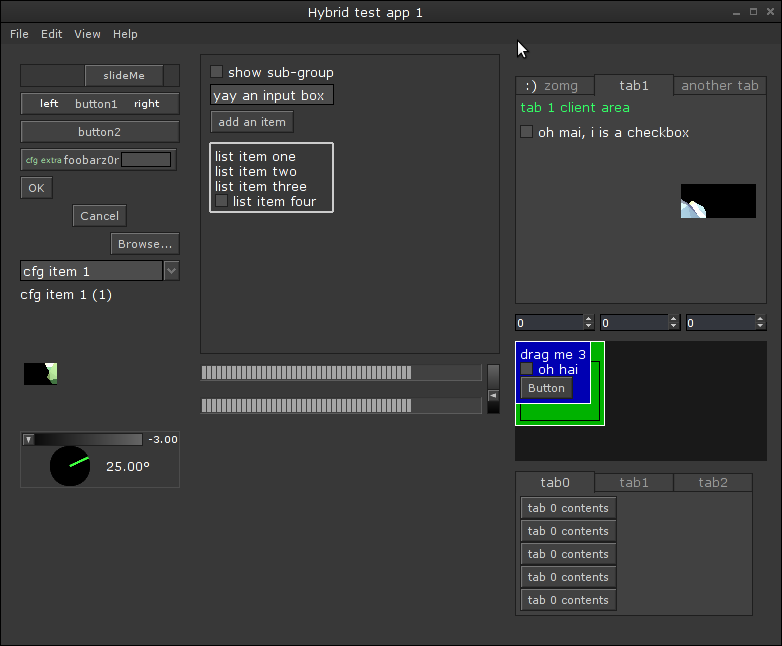Screen dimensions: 782x646
Task: Click the triangle handle on the -3.00 slider
Action: (x=28, y=440)
